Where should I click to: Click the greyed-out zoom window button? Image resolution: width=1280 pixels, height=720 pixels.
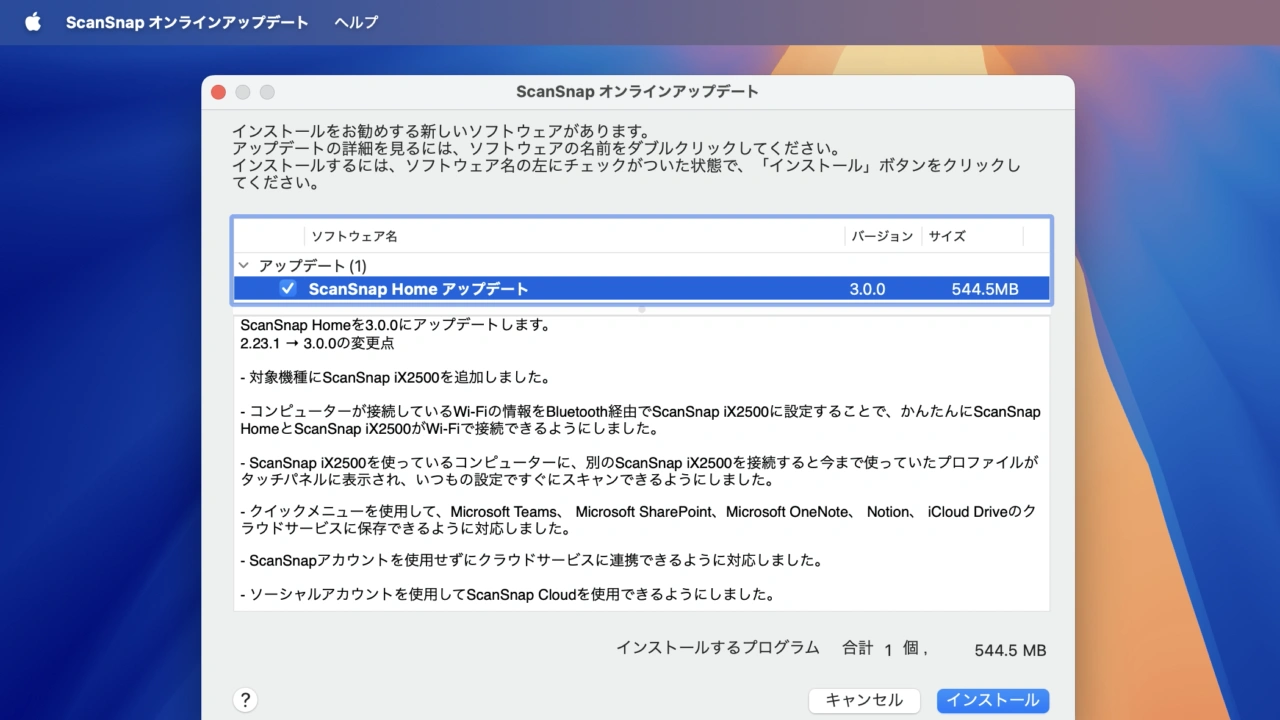pyautogui.click(x=267, y=92)
